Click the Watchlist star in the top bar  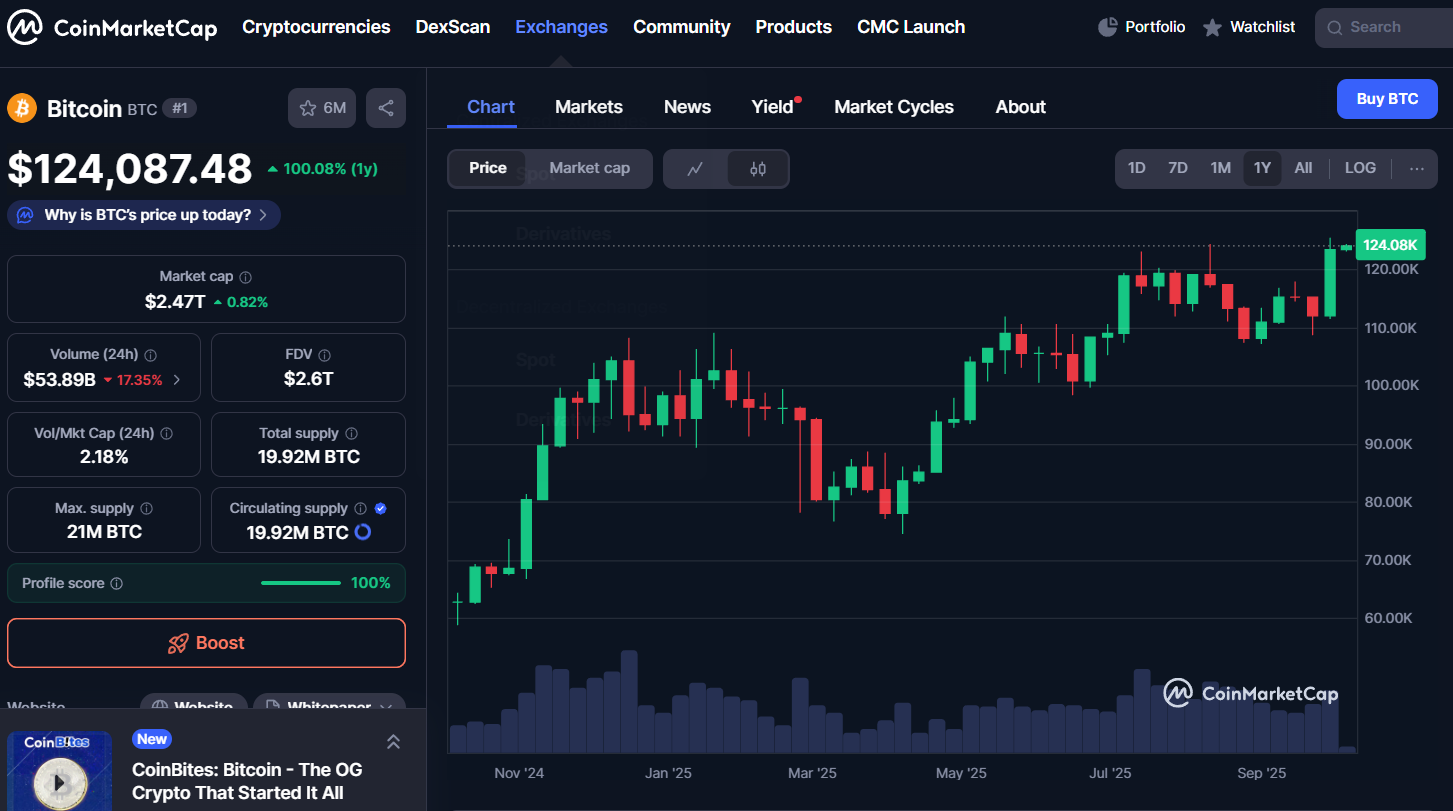coord(1213,27)
